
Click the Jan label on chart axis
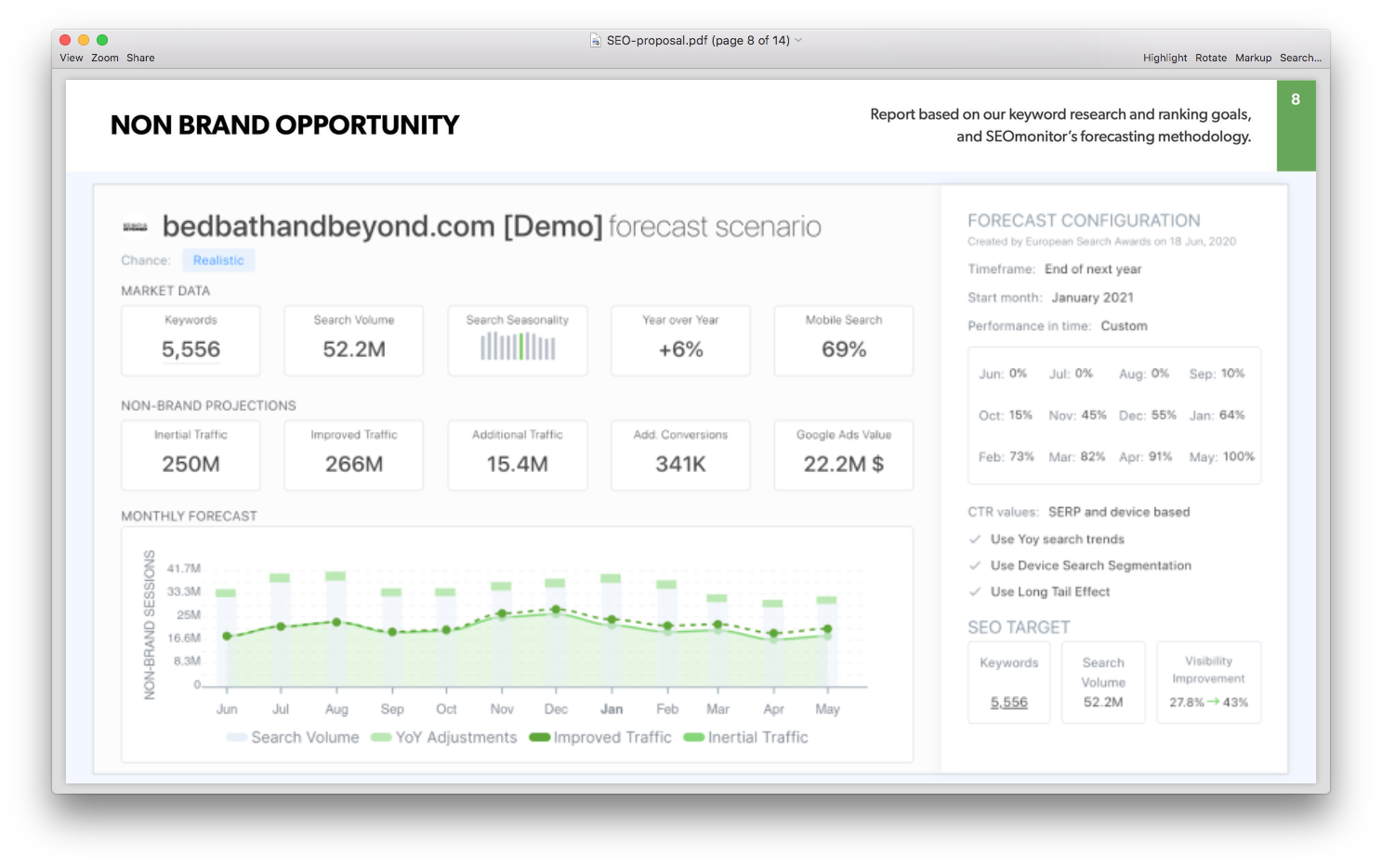pos(612,709)
